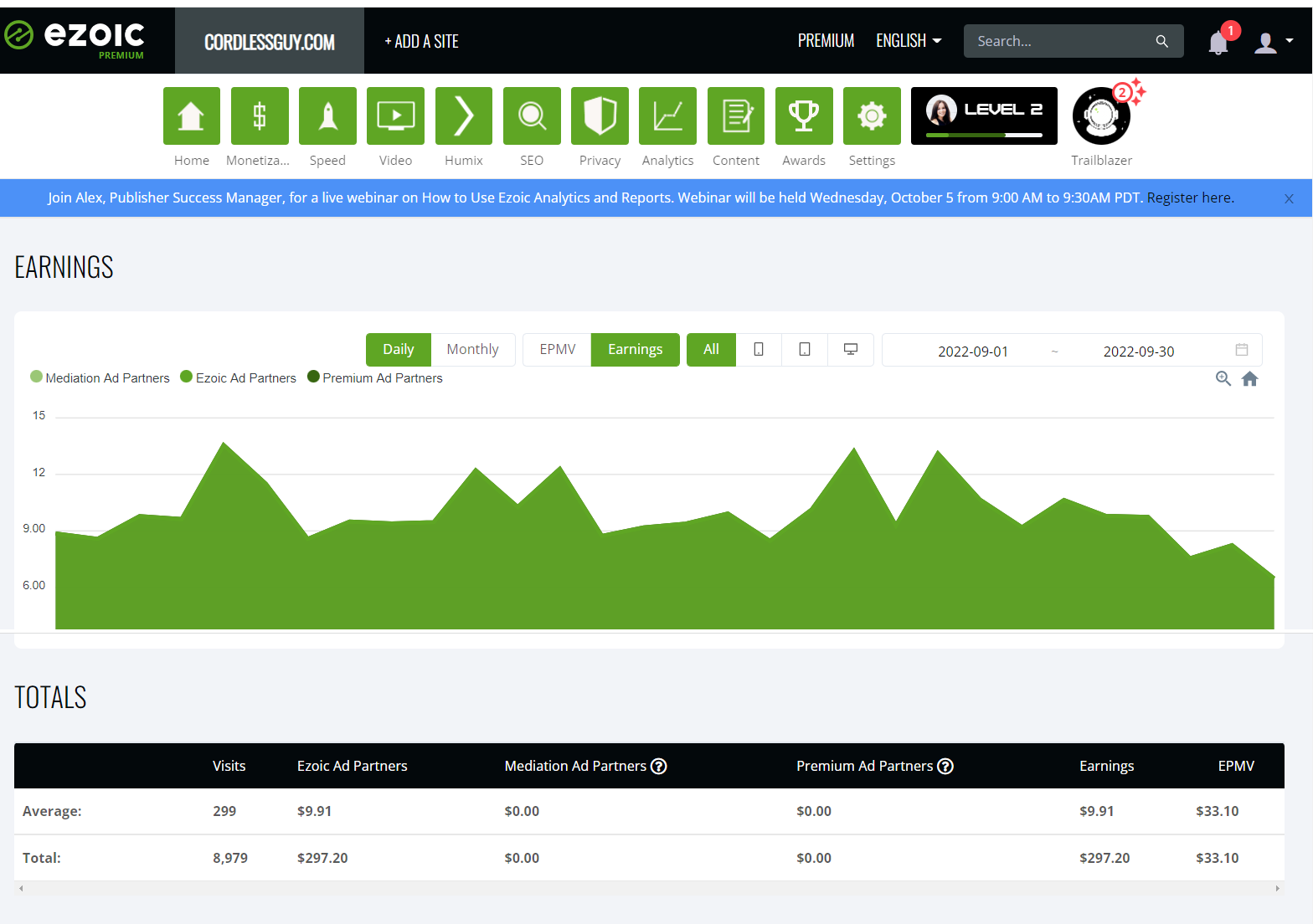Image resolution: width=1313 pixels, height=924 pixels.
Task: Click the average visits value 299
Action: 224,811
